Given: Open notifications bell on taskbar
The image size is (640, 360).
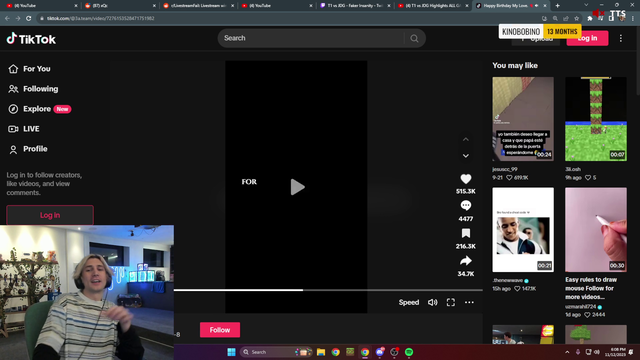Looking at the screenshot, I should (x=631, y=352).
